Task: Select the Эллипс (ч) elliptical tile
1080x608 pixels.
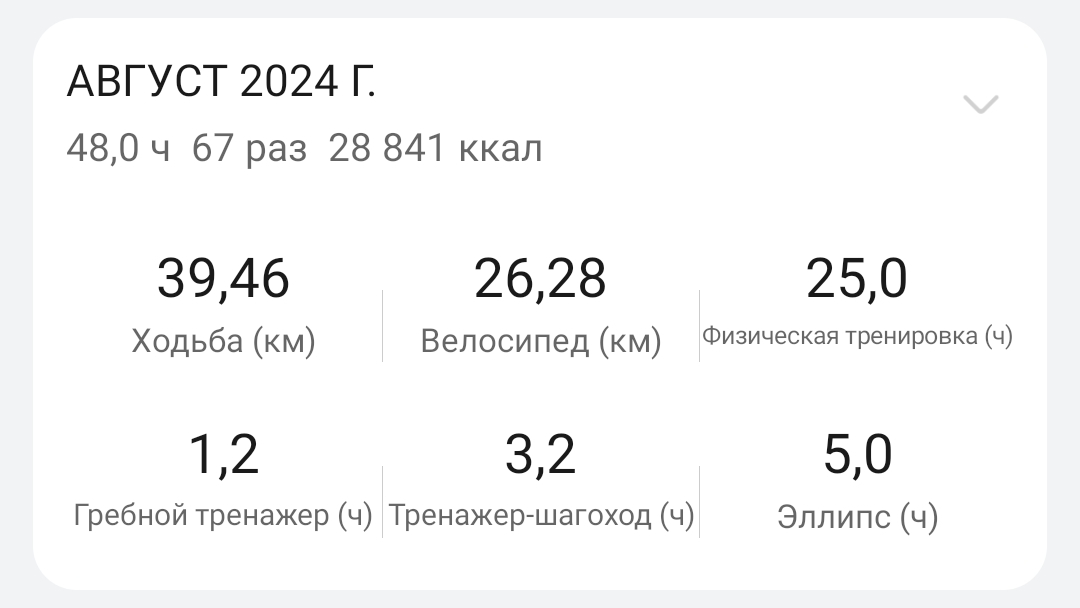Action: 858,518
